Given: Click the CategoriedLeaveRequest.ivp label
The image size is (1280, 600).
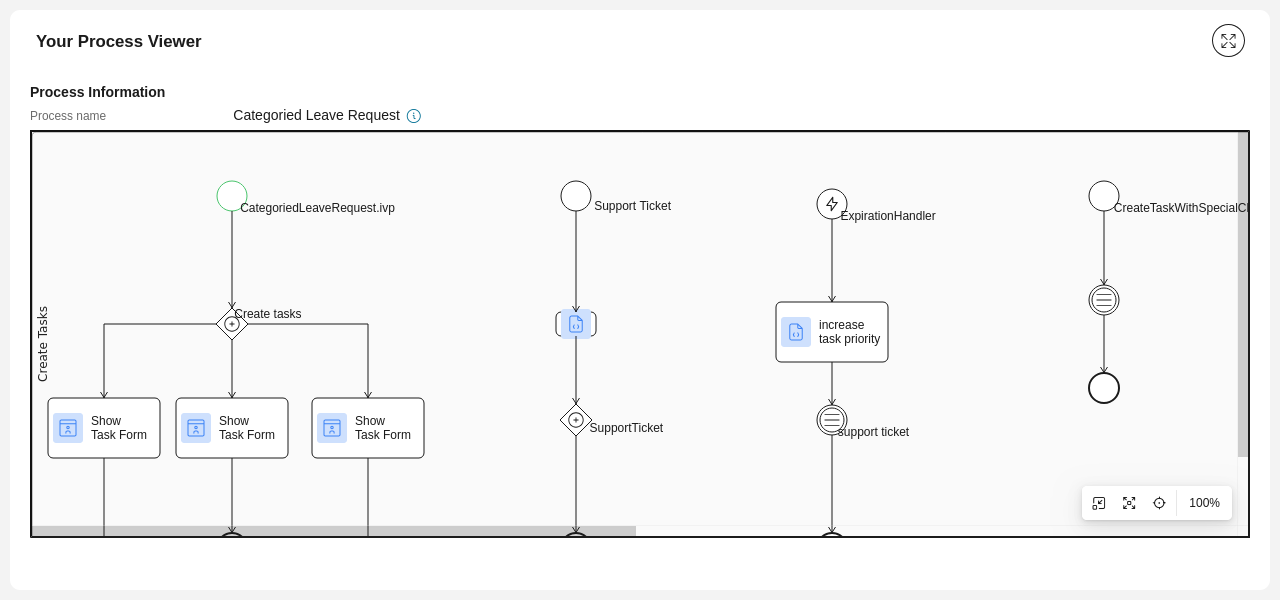Looking at the screenshot, I should click(317, 208).
